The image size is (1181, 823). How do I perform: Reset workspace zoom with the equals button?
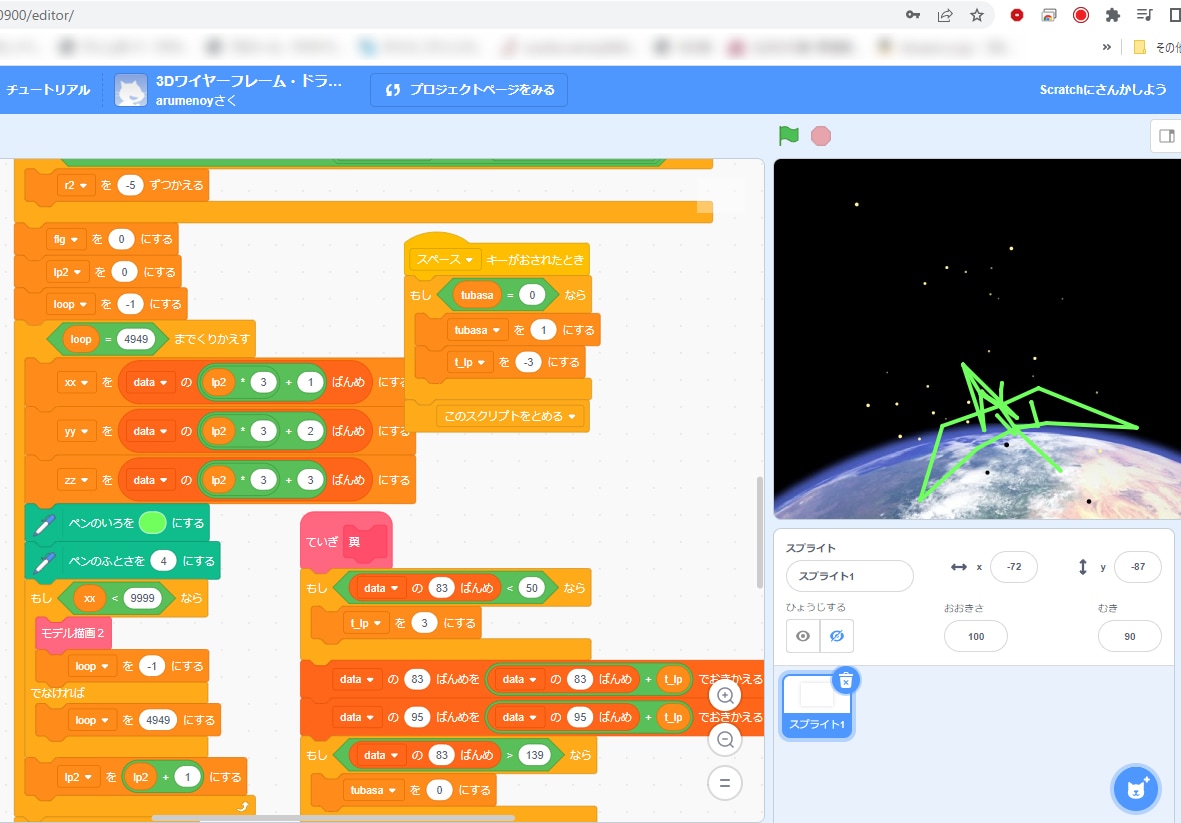click(725, 783)
